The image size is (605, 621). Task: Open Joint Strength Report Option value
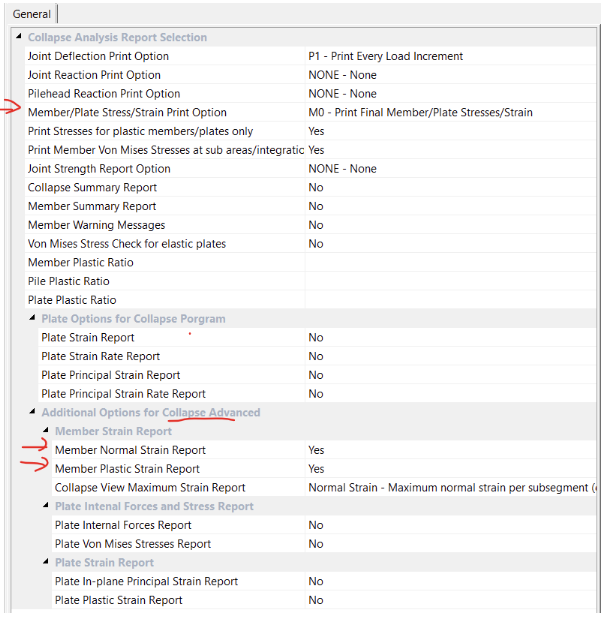tap(451, 169)
